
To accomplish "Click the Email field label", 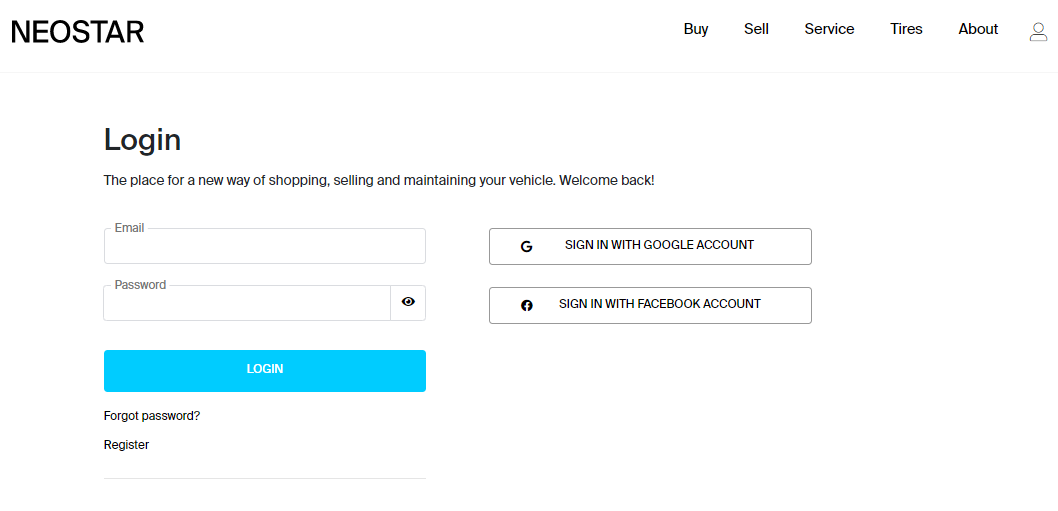I will pyautogui.click(x=130, y=228).
